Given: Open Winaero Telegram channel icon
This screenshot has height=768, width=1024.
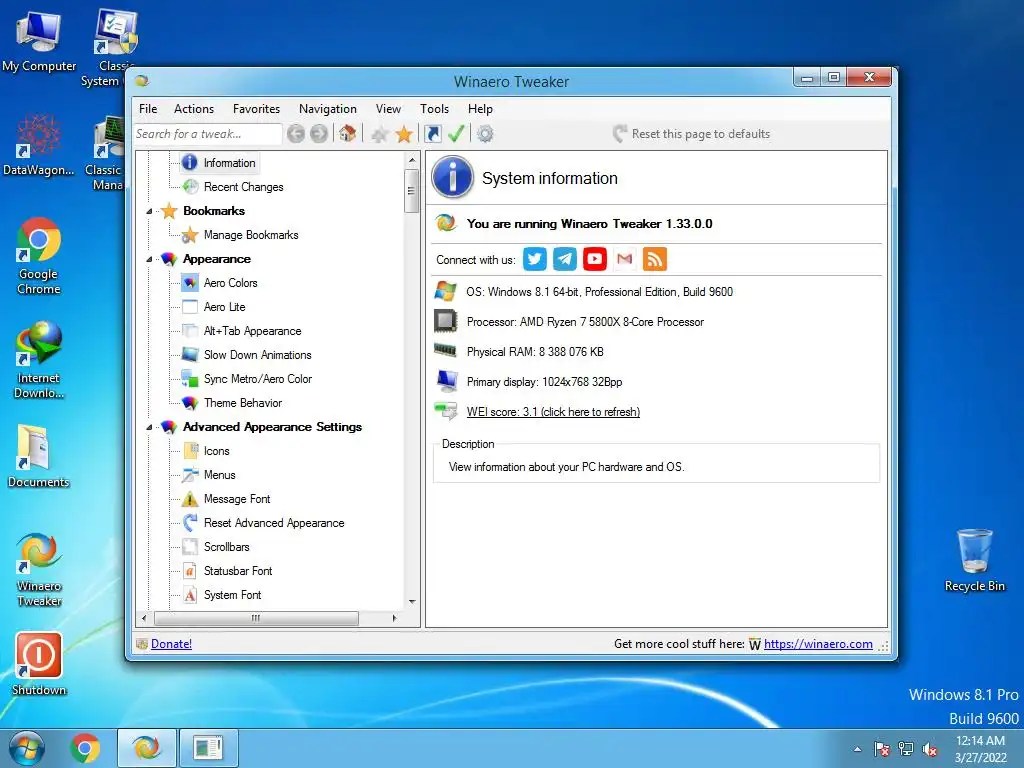Looking at the screenshot, I should tap(565, 259).
